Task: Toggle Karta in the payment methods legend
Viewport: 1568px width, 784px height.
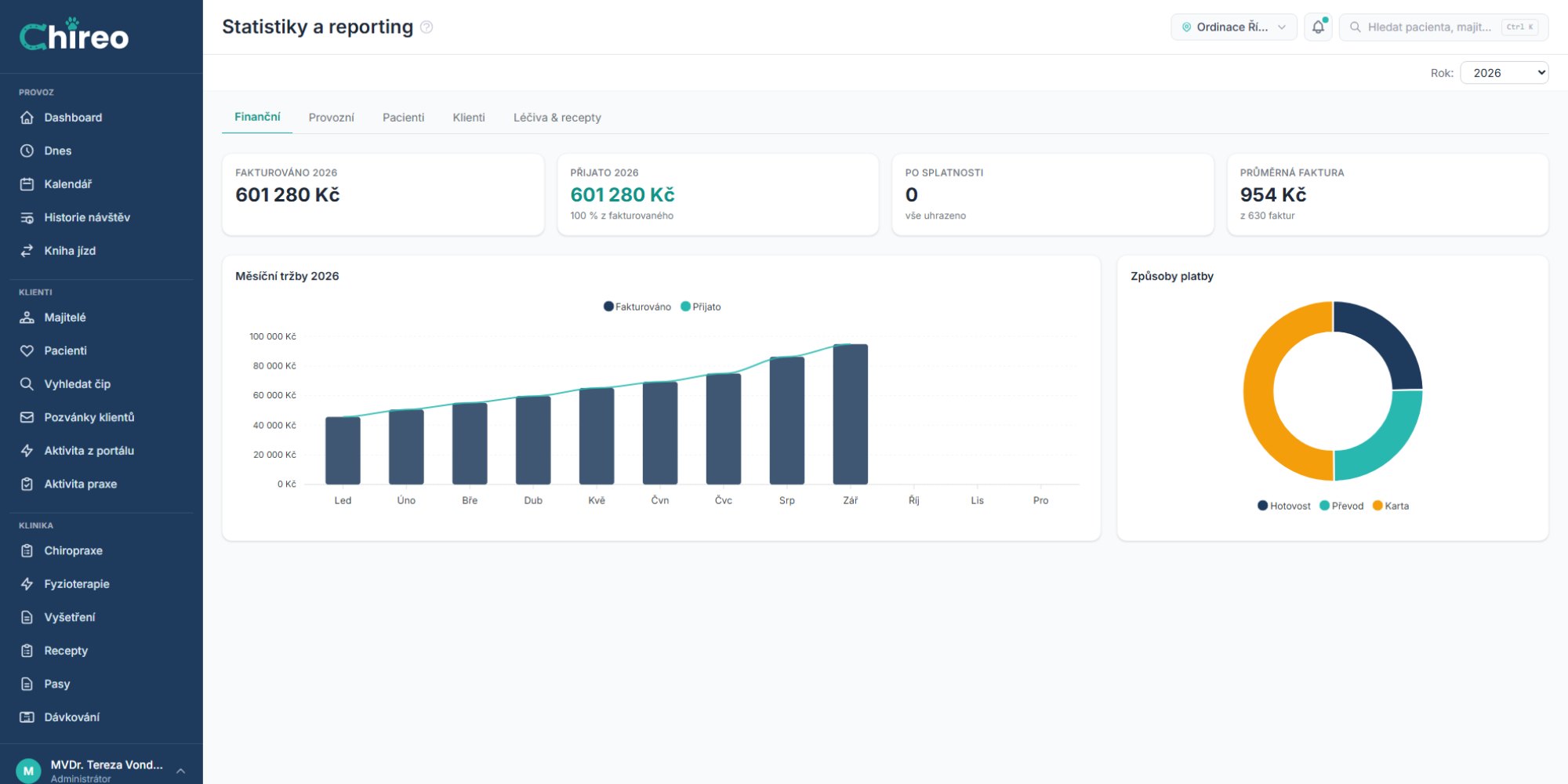Action: pos(1391,506)
